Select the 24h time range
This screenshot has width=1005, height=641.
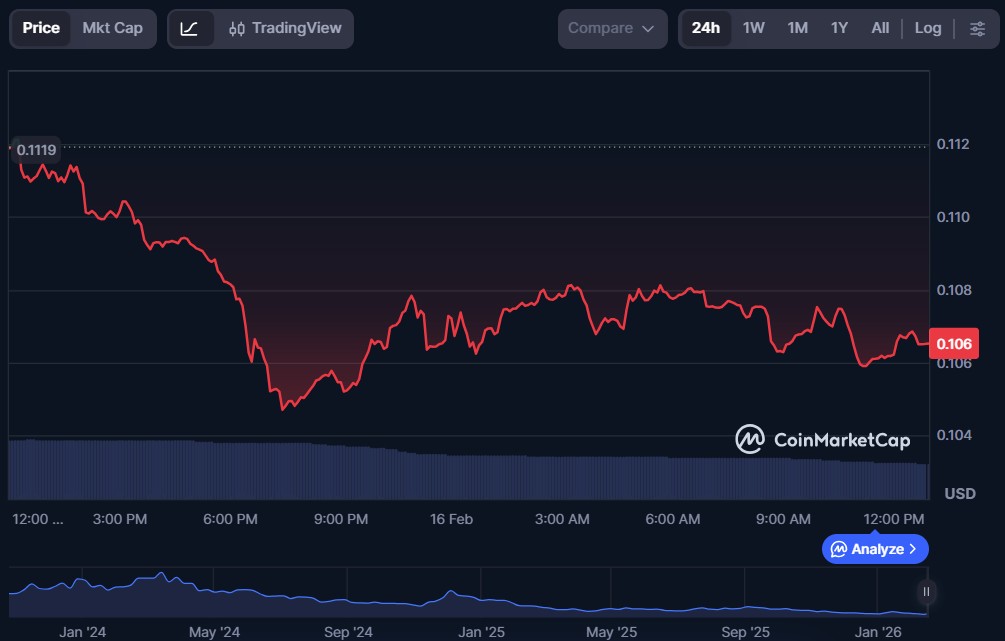pyautogui.click(x=705, y=29)
